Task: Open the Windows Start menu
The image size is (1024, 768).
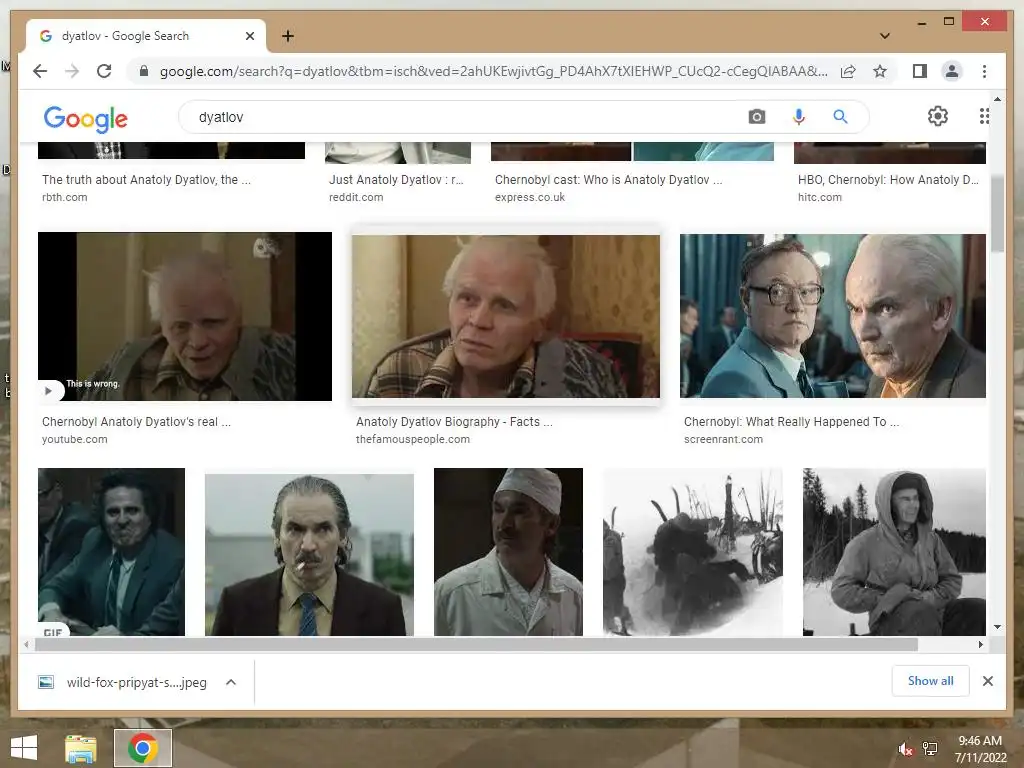Action: click(x=24, y=748)
